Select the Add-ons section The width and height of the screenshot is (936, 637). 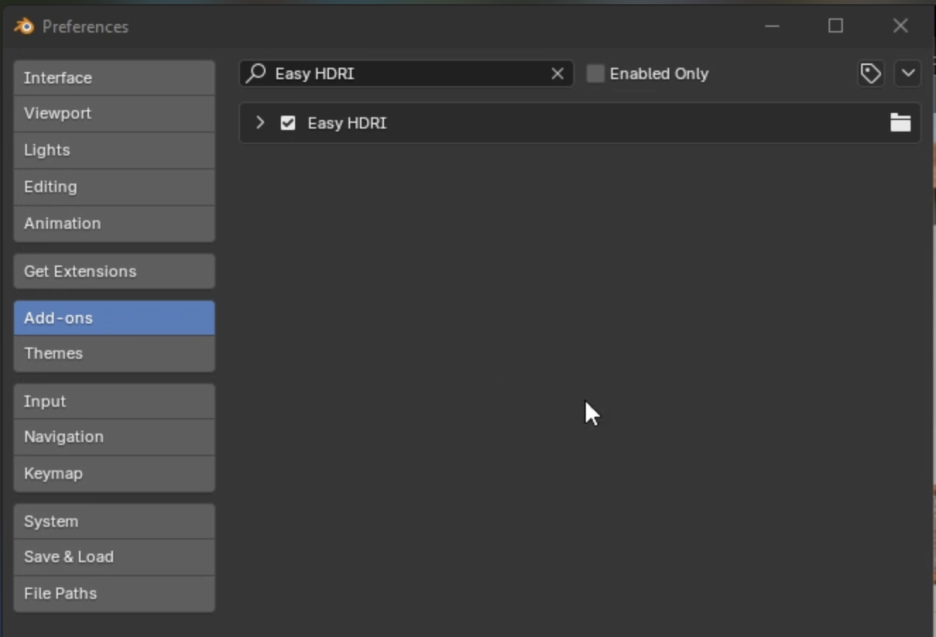pyautogui.click(x=114, y=318)
